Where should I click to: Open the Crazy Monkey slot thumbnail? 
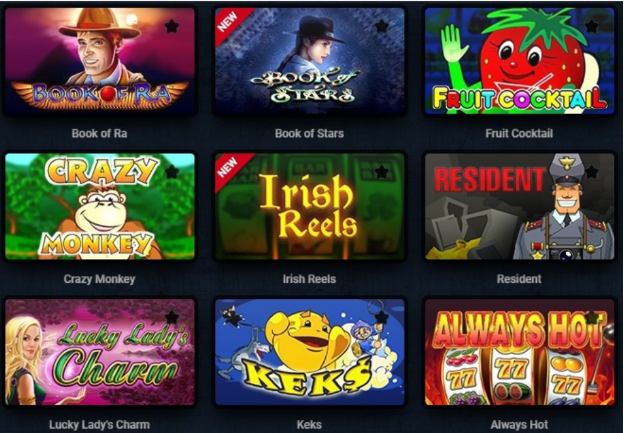[100, 207]
